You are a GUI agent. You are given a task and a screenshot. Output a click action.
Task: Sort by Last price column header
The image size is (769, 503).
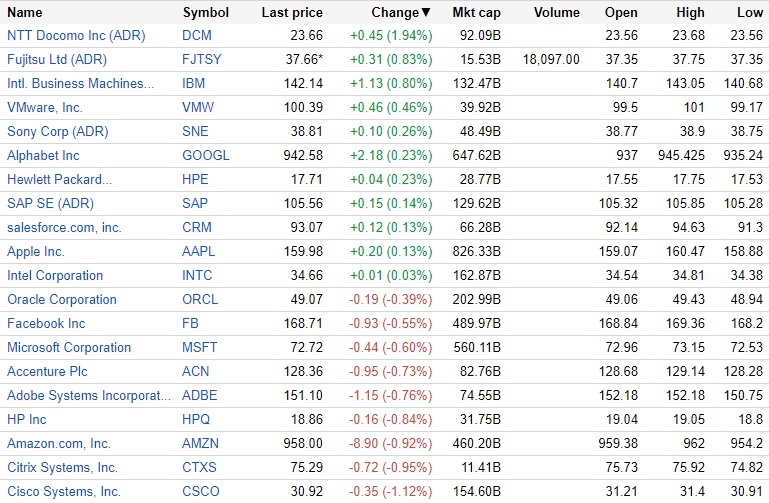pos(290,13)
